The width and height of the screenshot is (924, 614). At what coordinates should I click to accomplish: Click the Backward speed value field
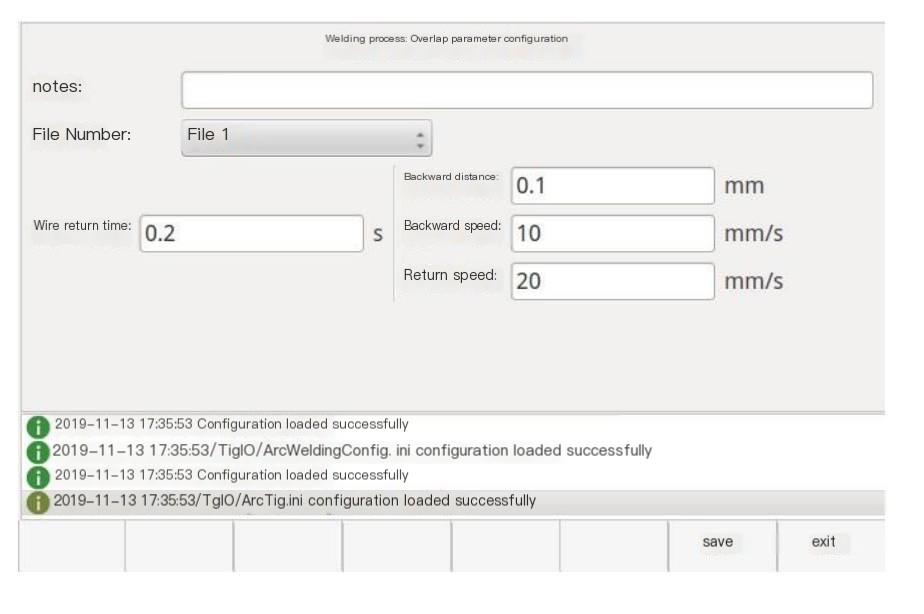coord(612,234)
